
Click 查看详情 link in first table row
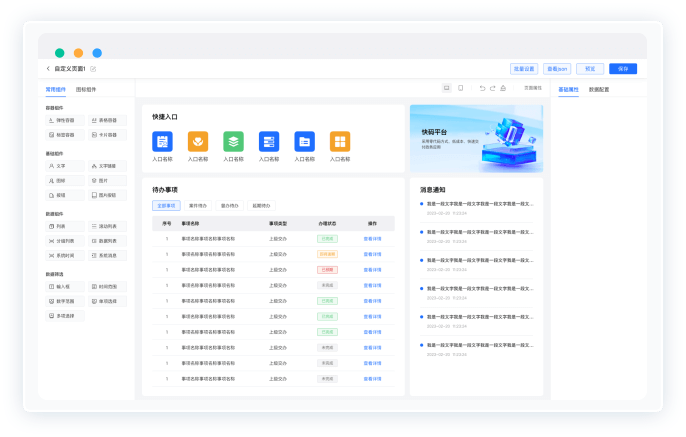(x=372, y=239)
